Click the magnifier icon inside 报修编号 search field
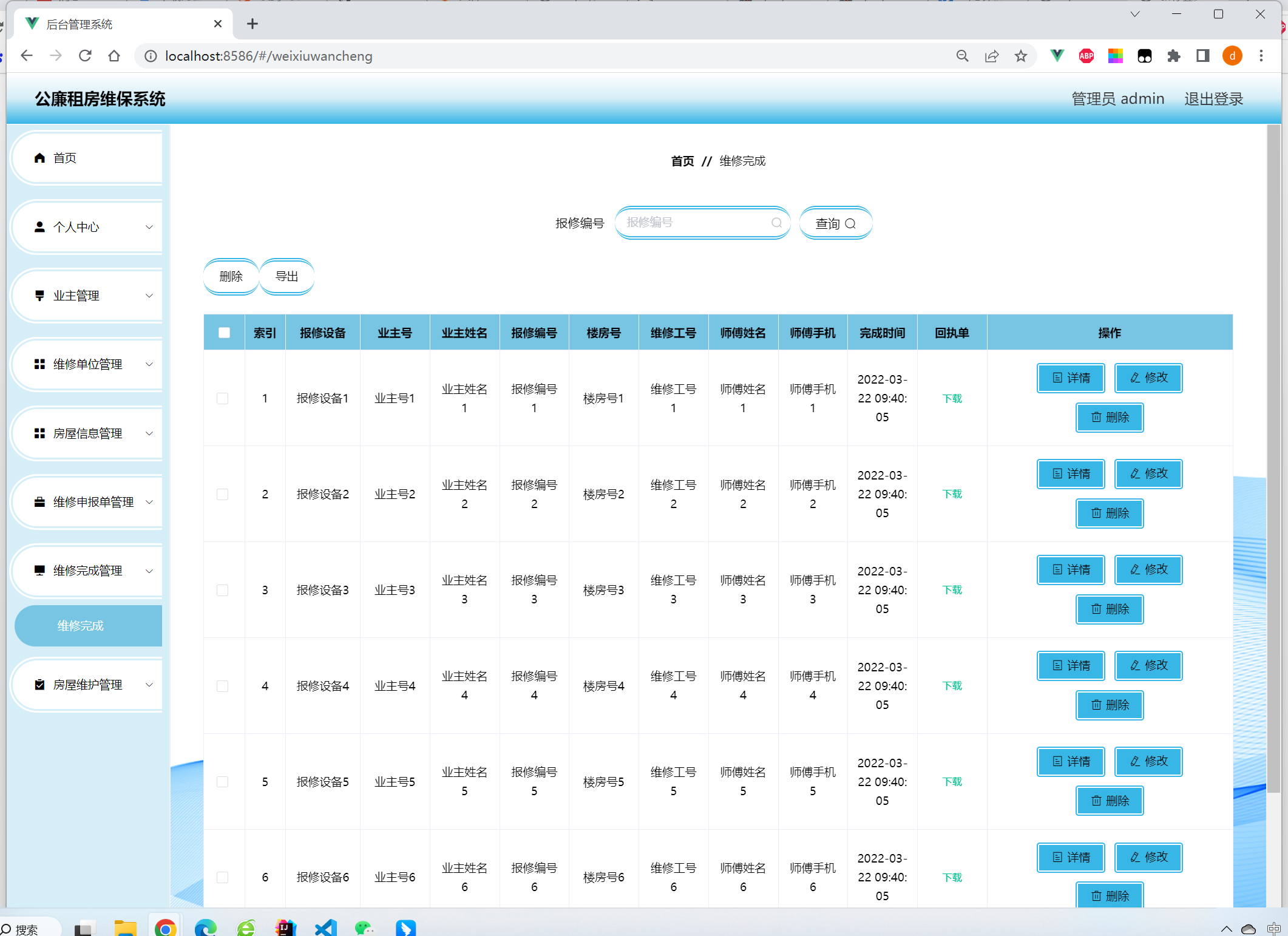Image resolution: width=1288 pixels, height=936 pixels. click(x=776, y=223)
